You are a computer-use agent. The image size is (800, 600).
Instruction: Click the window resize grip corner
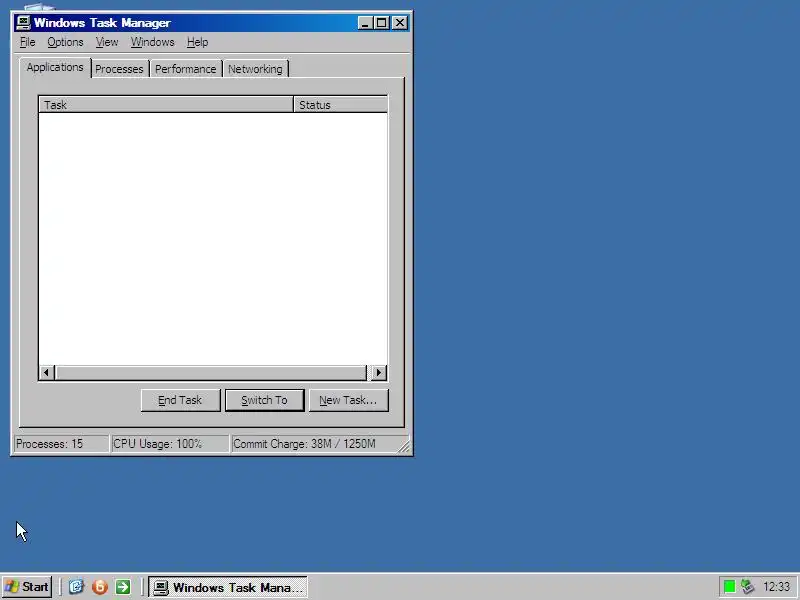pos(404,446)
